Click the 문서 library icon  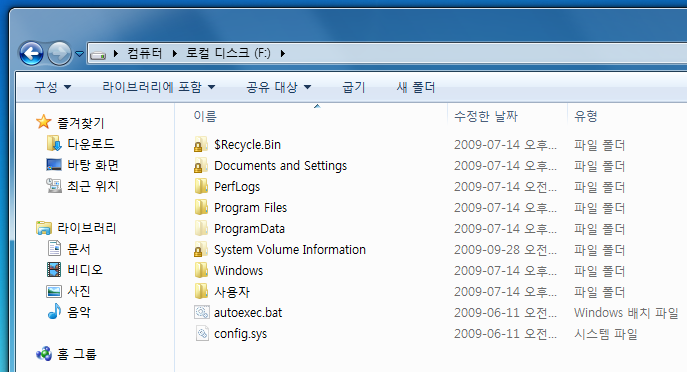54,248
